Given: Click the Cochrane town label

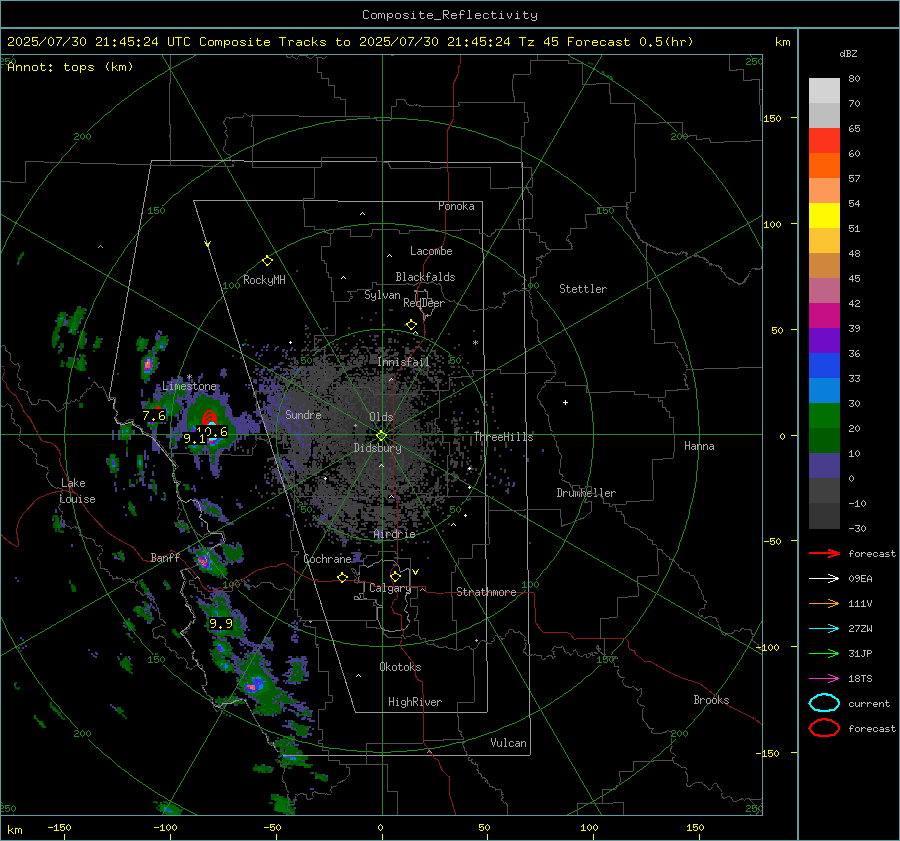Looking at the screenshot, I should coord(327,559).
